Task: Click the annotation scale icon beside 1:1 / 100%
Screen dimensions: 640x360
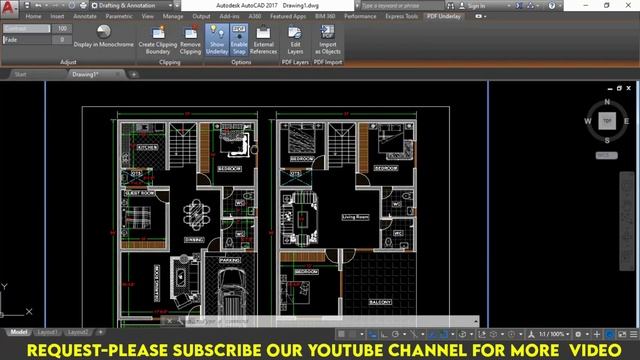Action: point(531,334)
